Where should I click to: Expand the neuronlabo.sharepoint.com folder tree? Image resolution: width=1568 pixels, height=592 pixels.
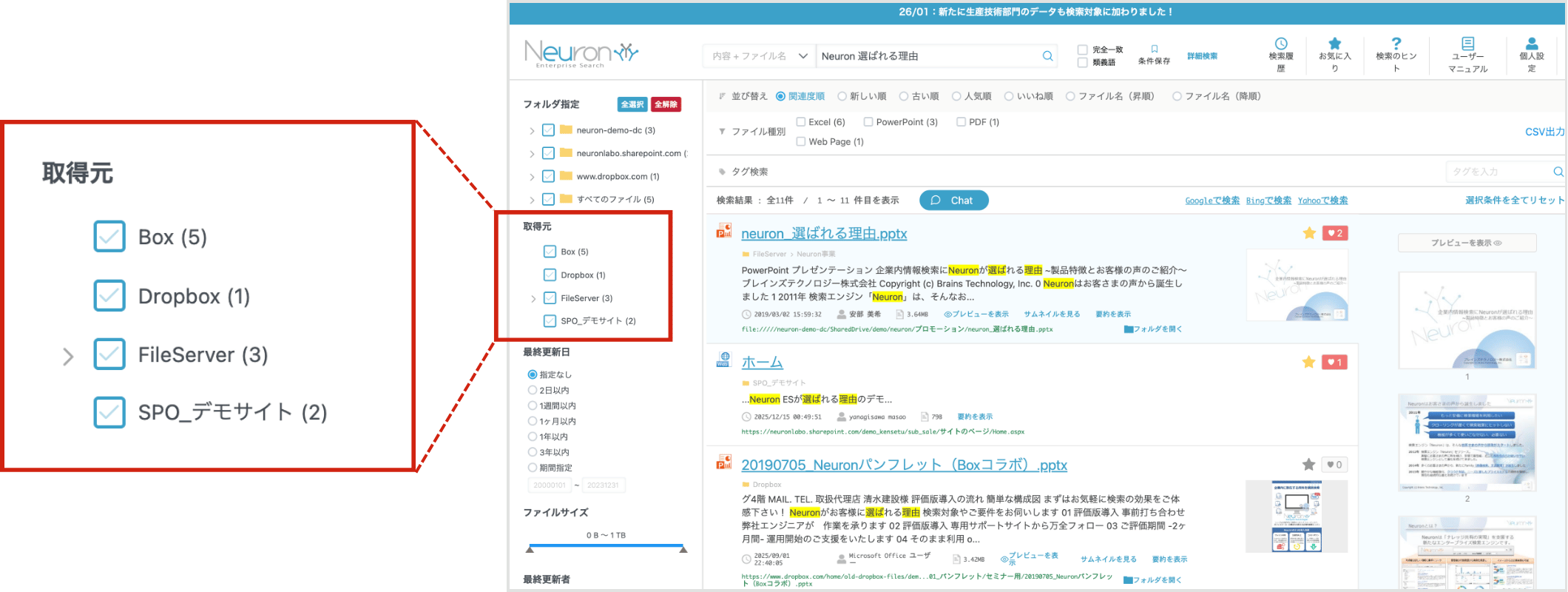[532, 154]
